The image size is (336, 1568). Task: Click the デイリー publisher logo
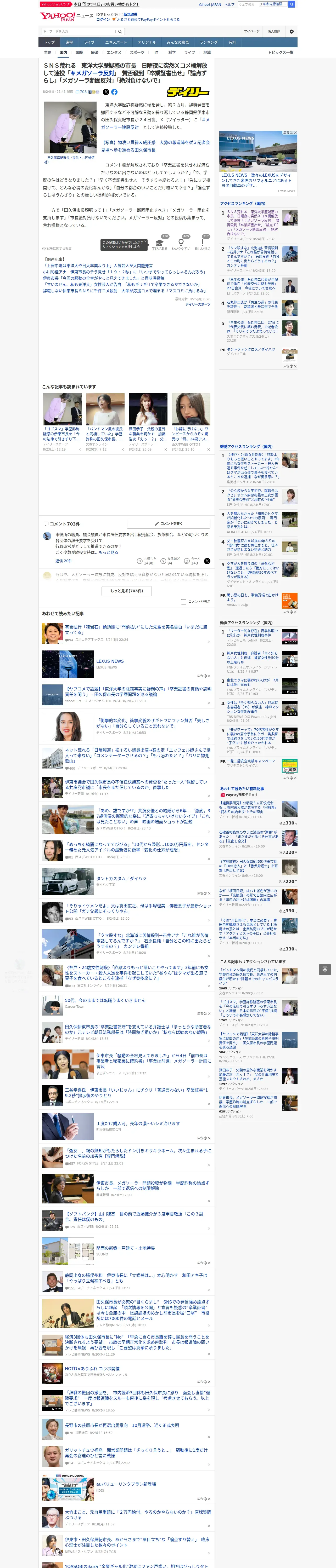point(188,92)
